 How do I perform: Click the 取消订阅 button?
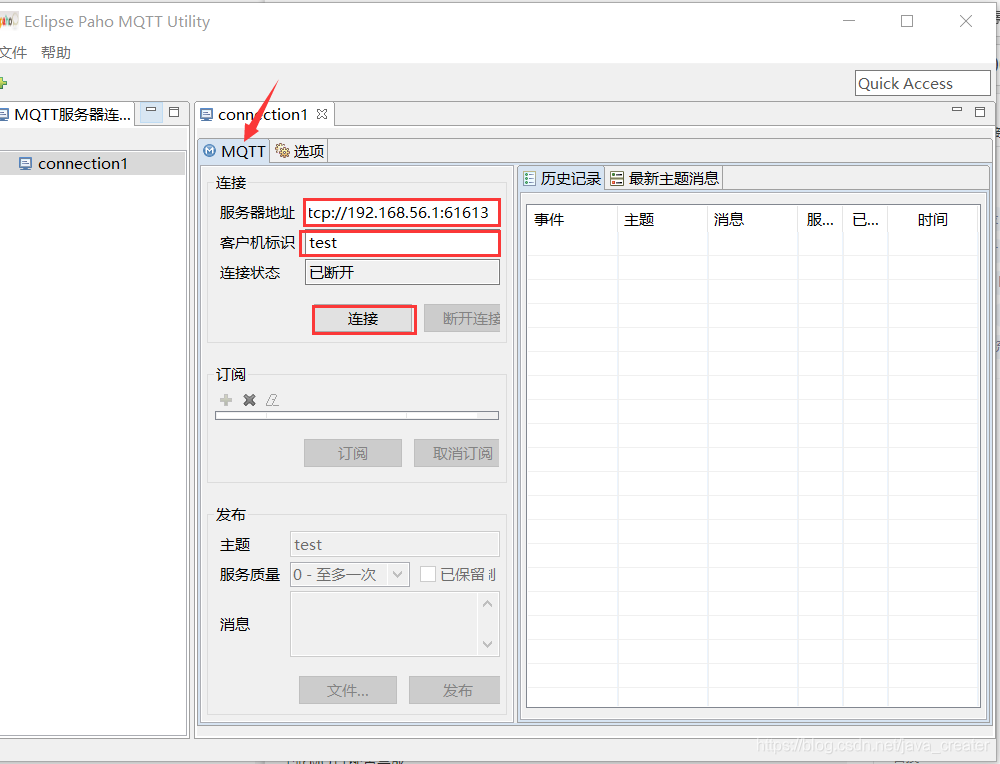pos(457,453)
